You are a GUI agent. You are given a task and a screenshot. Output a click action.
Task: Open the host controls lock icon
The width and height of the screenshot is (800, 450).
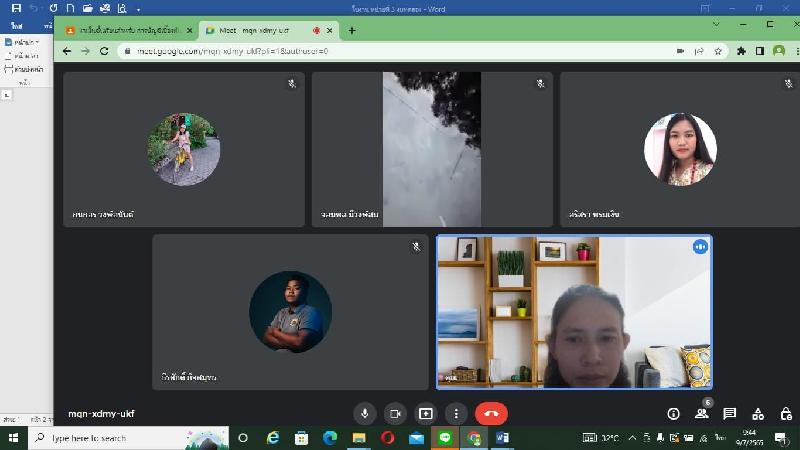pos(786,414)
